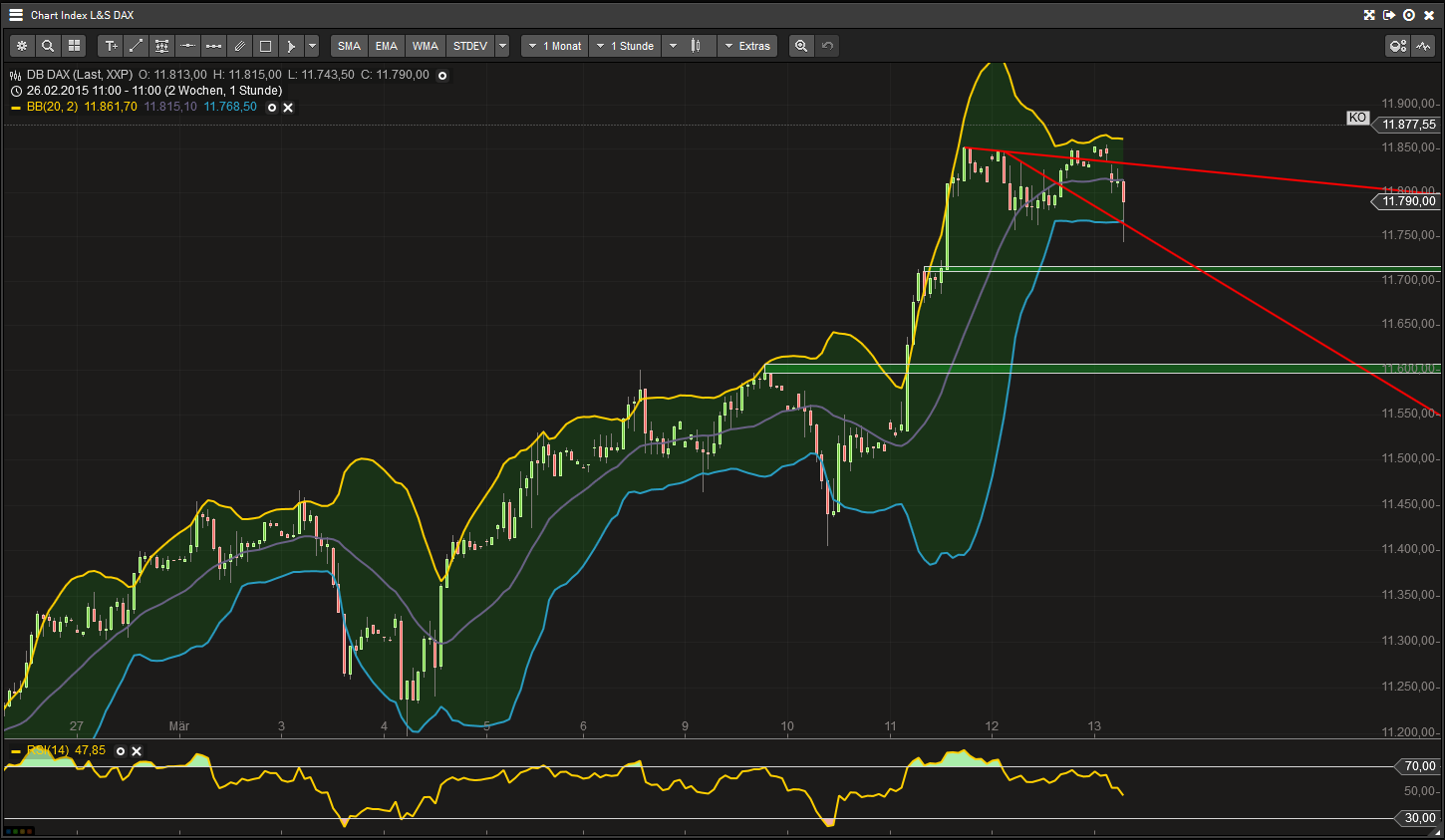This screenshot has width=1445, height=840.
Task: Open the chart grid layout tool
Action: click(74, 45)
